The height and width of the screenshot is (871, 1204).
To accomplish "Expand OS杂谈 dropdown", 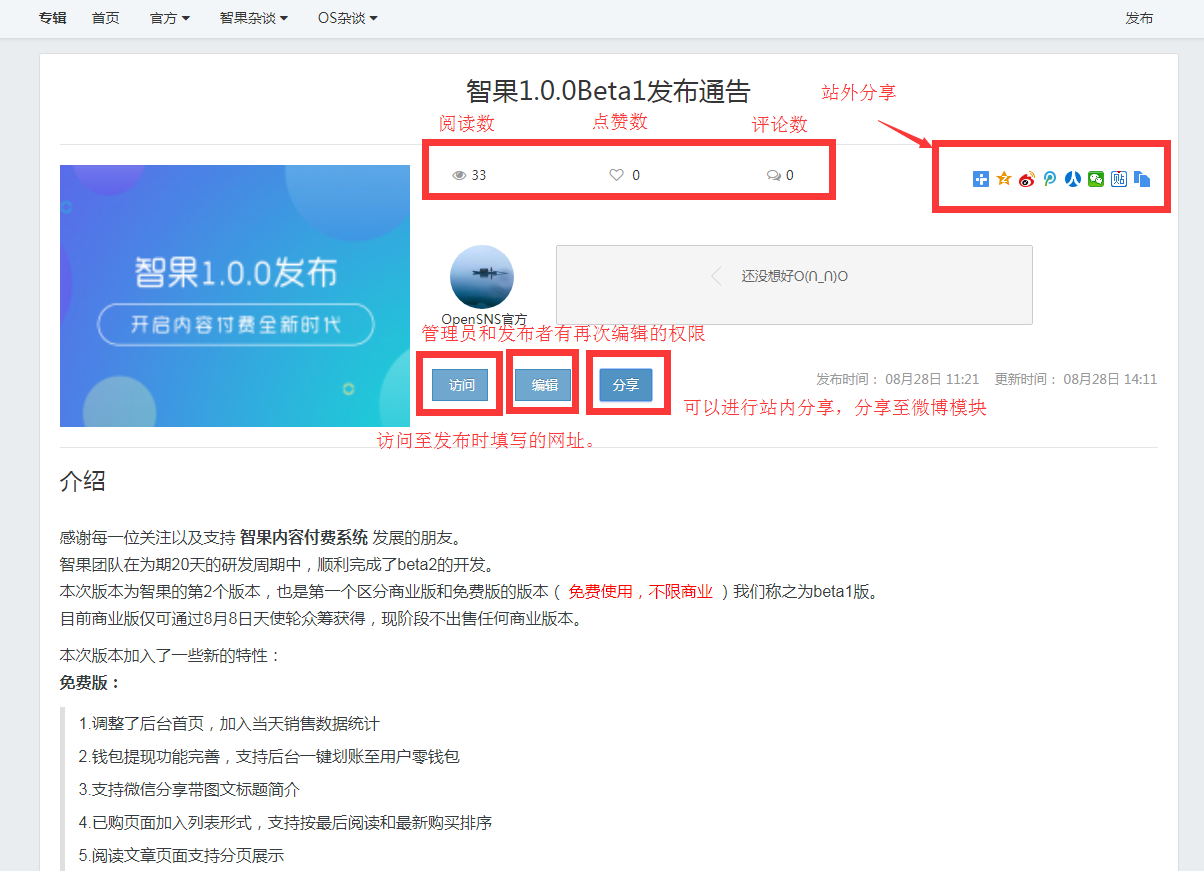I will (x=348, y=18).
